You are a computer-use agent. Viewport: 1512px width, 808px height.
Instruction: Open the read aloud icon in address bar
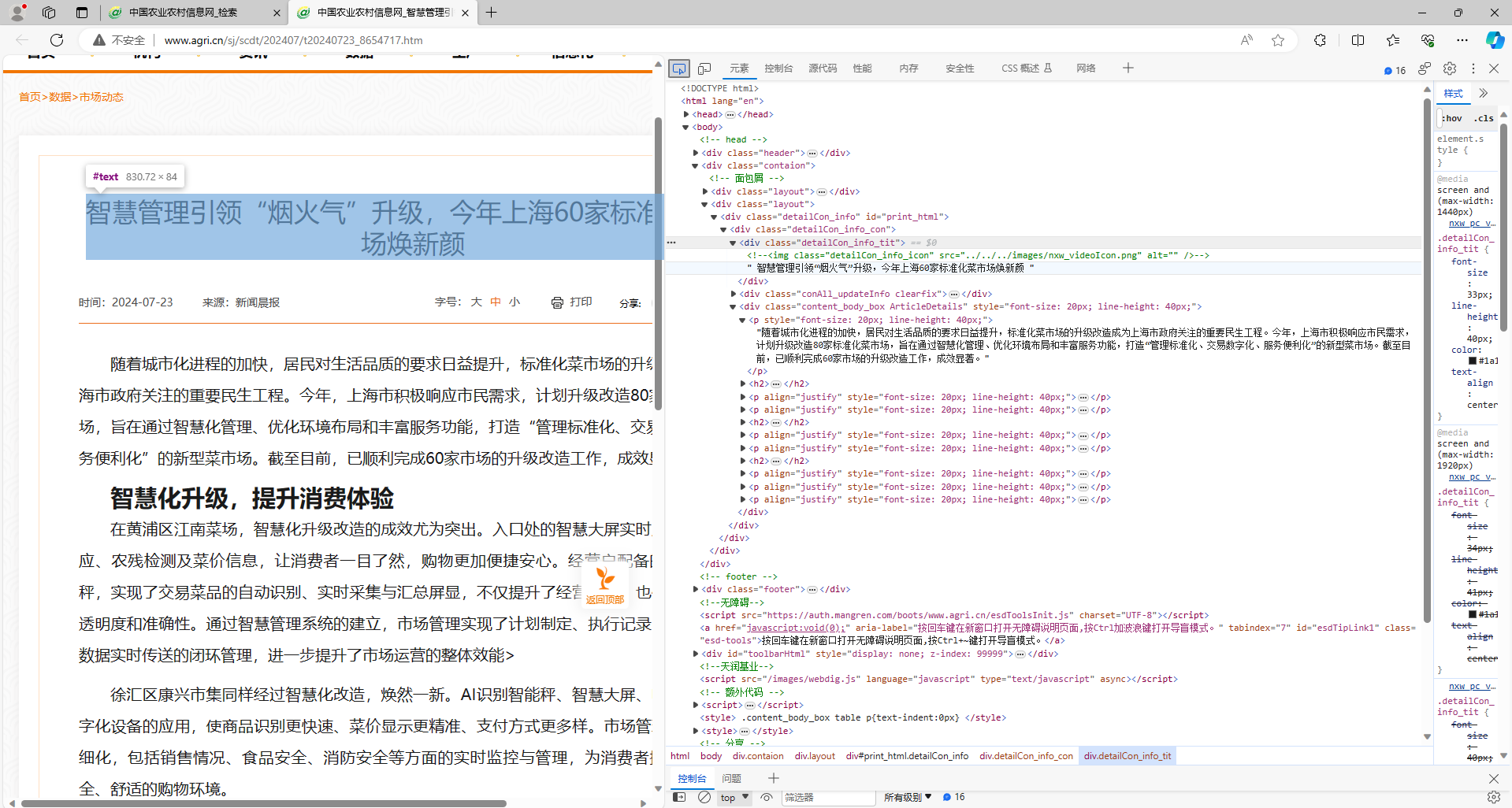pos(1246,40)
